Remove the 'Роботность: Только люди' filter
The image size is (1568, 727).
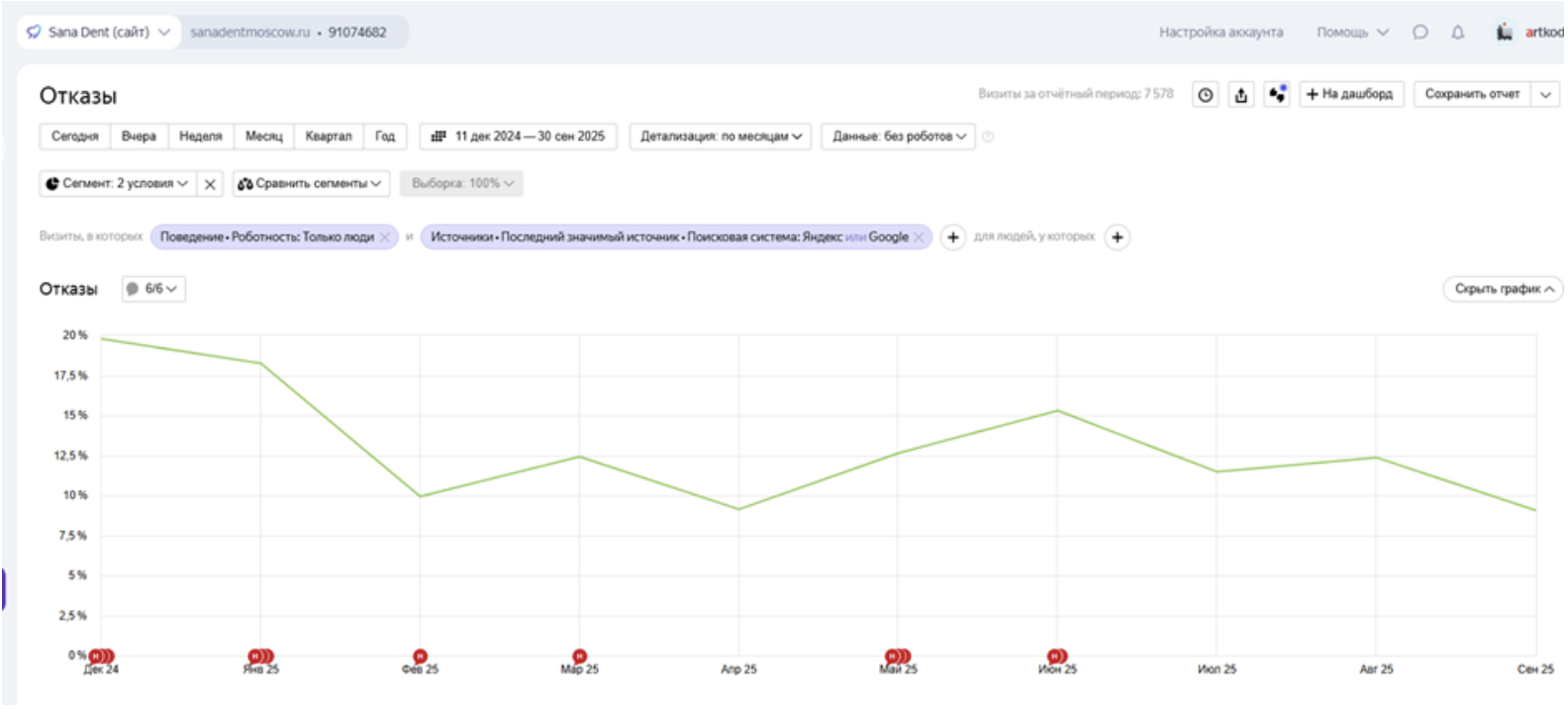(x=385, y=238)
